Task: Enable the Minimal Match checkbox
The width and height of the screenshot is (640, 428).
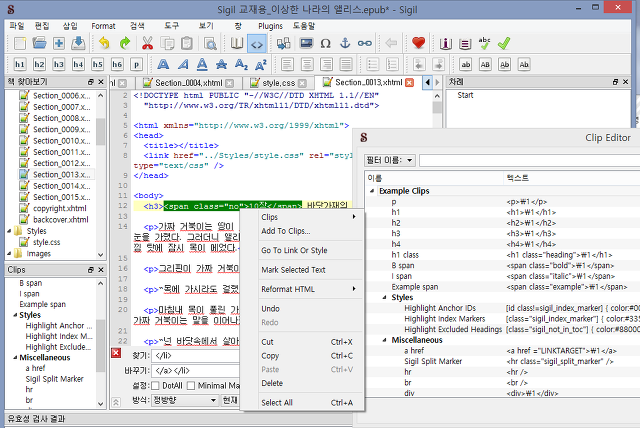Action: (x=191, y=386)
